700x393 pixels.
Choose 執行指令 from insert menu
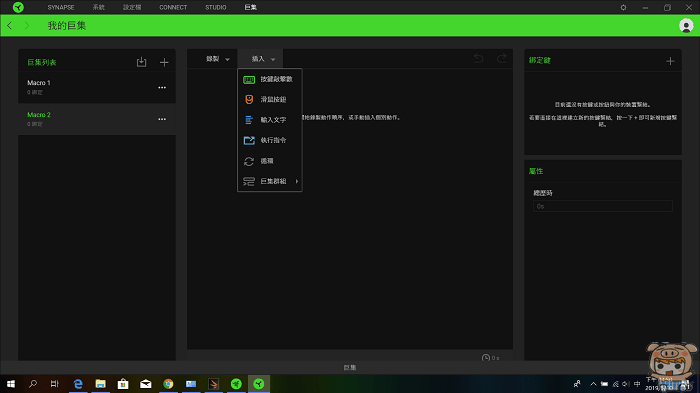[x=273, y=140]
